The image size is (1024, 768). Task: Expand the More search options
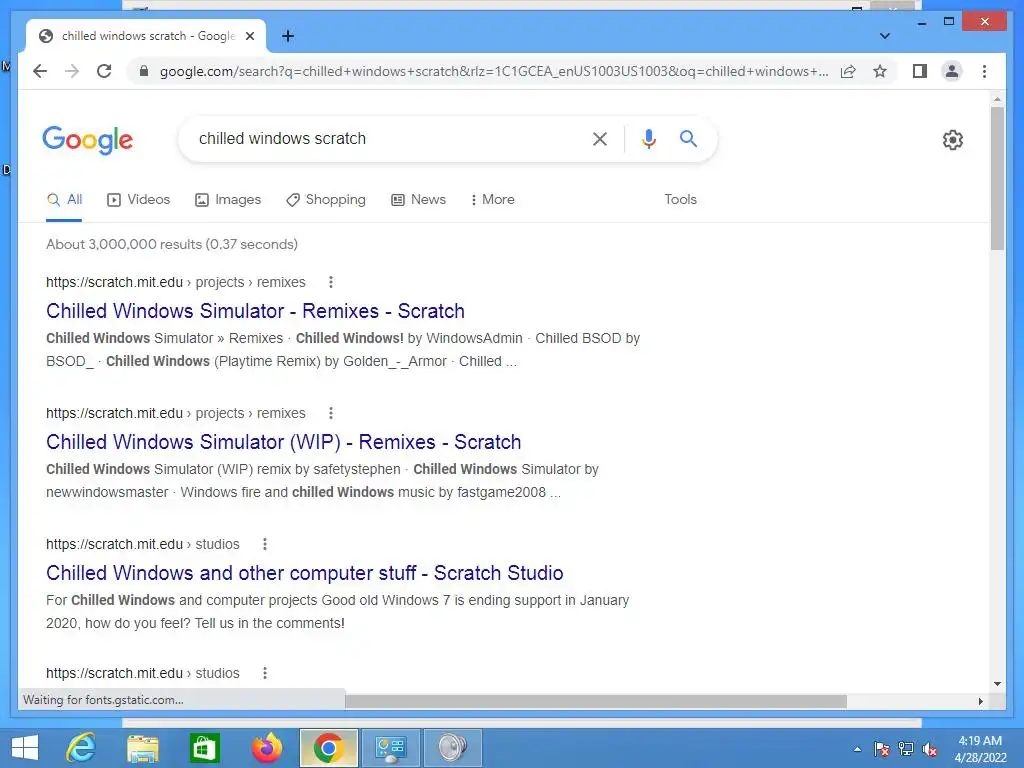click(492, 200)
